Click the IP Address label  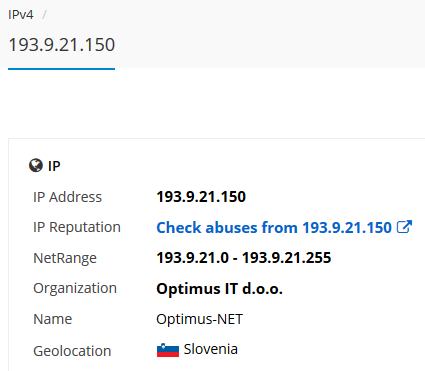click(x=67, y=197)
